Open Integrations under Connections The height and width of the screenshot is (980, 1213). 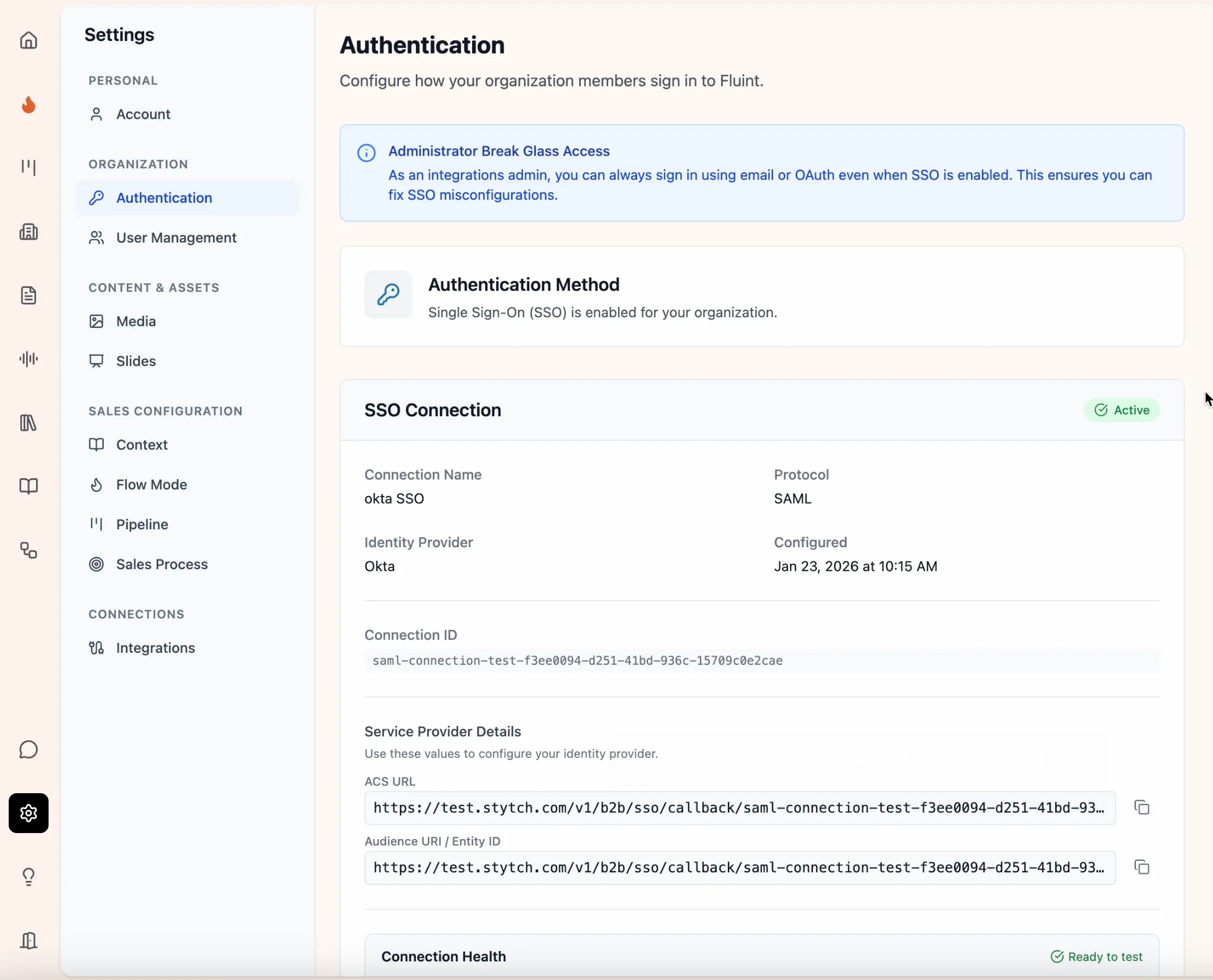155,647
